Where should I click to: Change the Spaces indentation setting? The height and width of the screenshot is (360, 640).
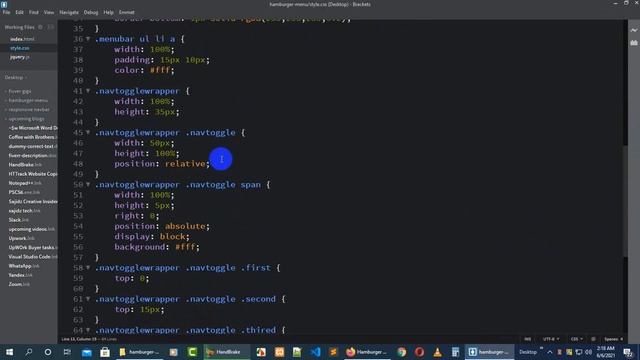[x=613, y=339]
